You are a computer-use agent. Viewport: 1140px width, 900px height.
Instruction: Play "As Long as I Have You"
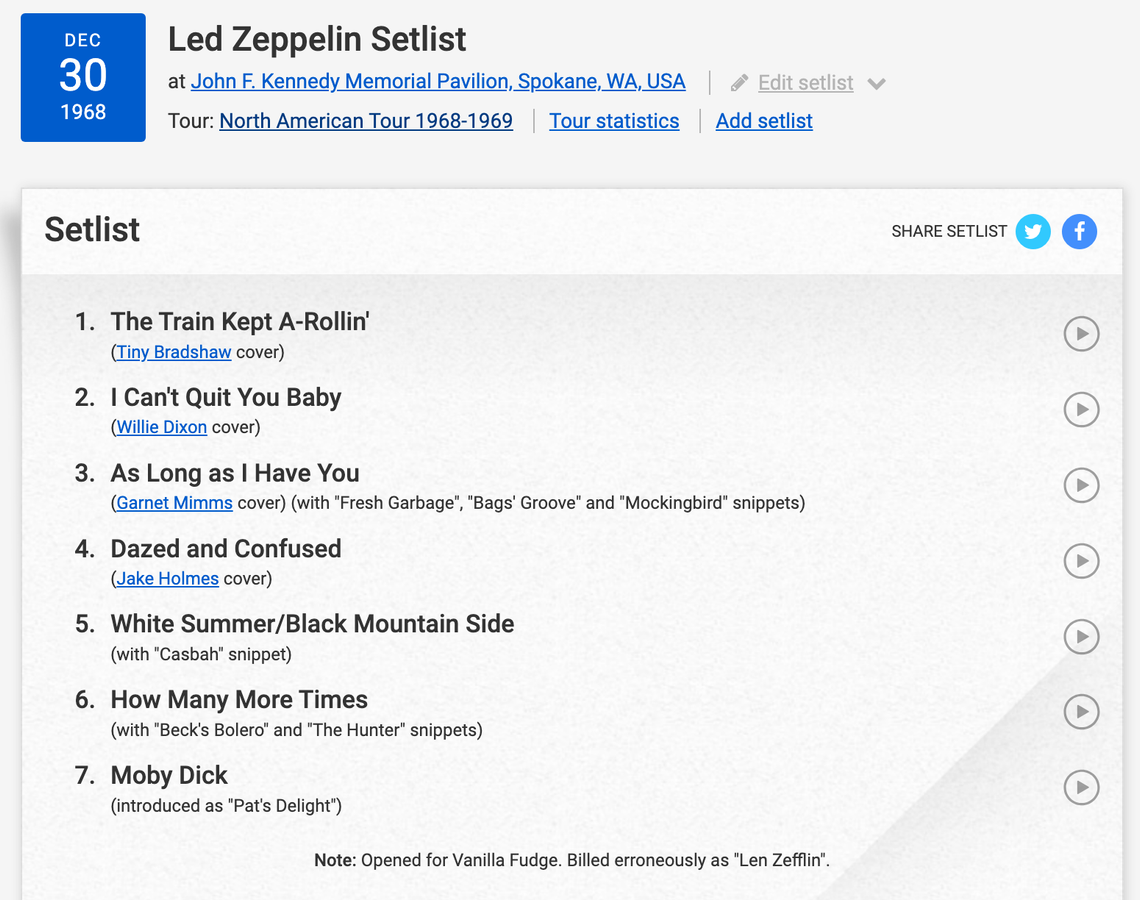point(1081,486)
